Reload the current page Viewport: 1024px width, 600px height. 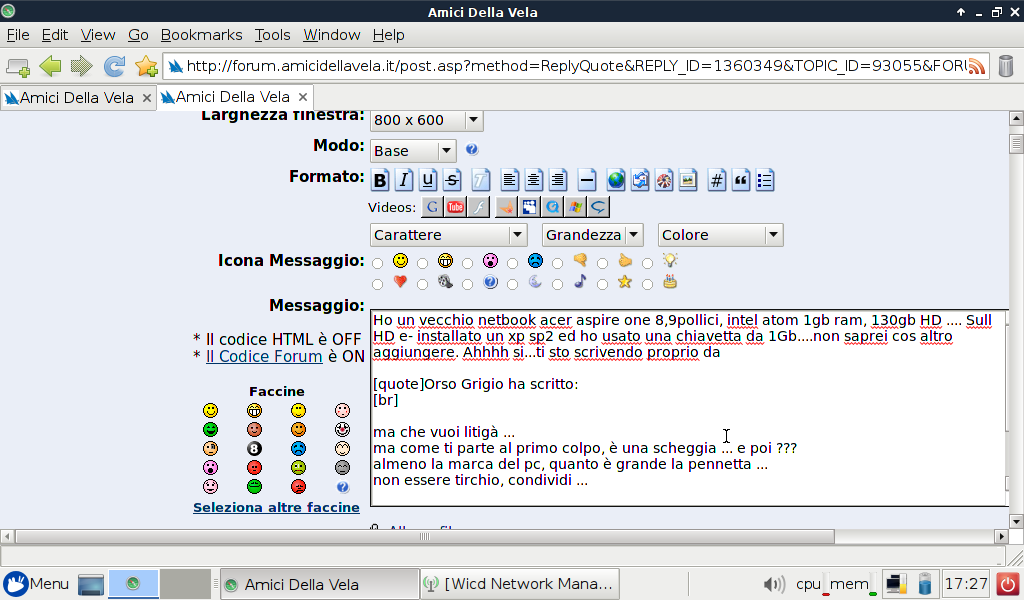(114, 66)
